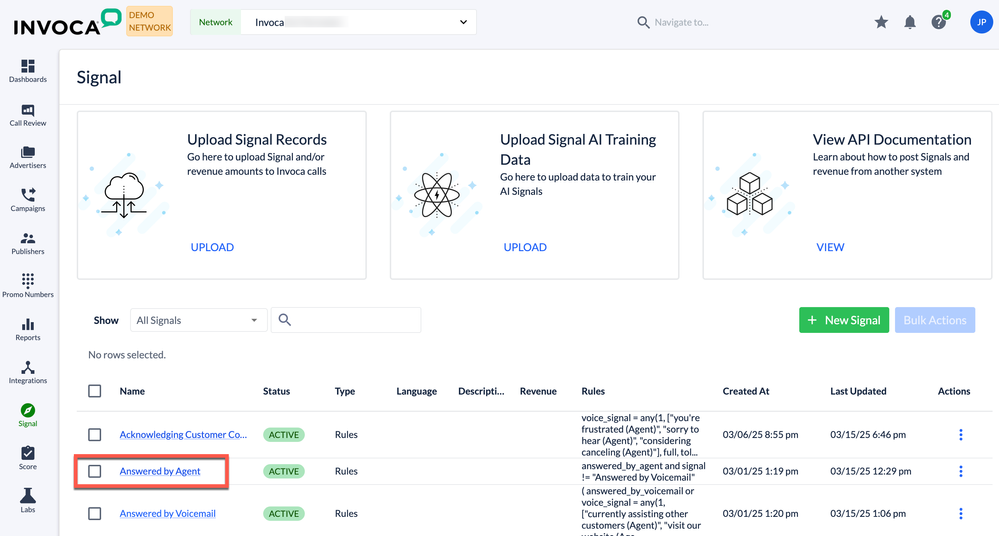999x536 pixels.
Task: Open Labs flask icon
Action: click(28, 500)
